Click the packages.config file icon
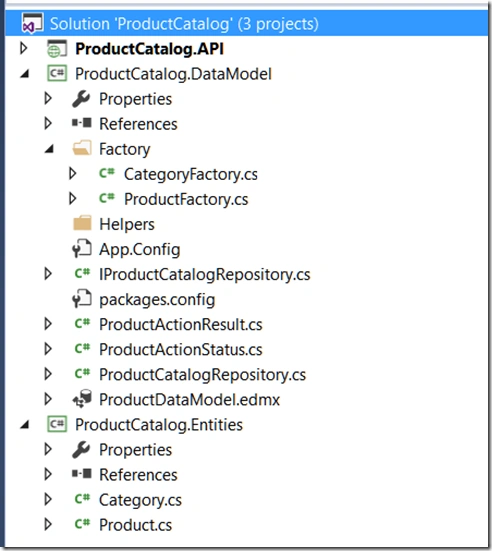The image size is (492, 551). coord(82,298)
